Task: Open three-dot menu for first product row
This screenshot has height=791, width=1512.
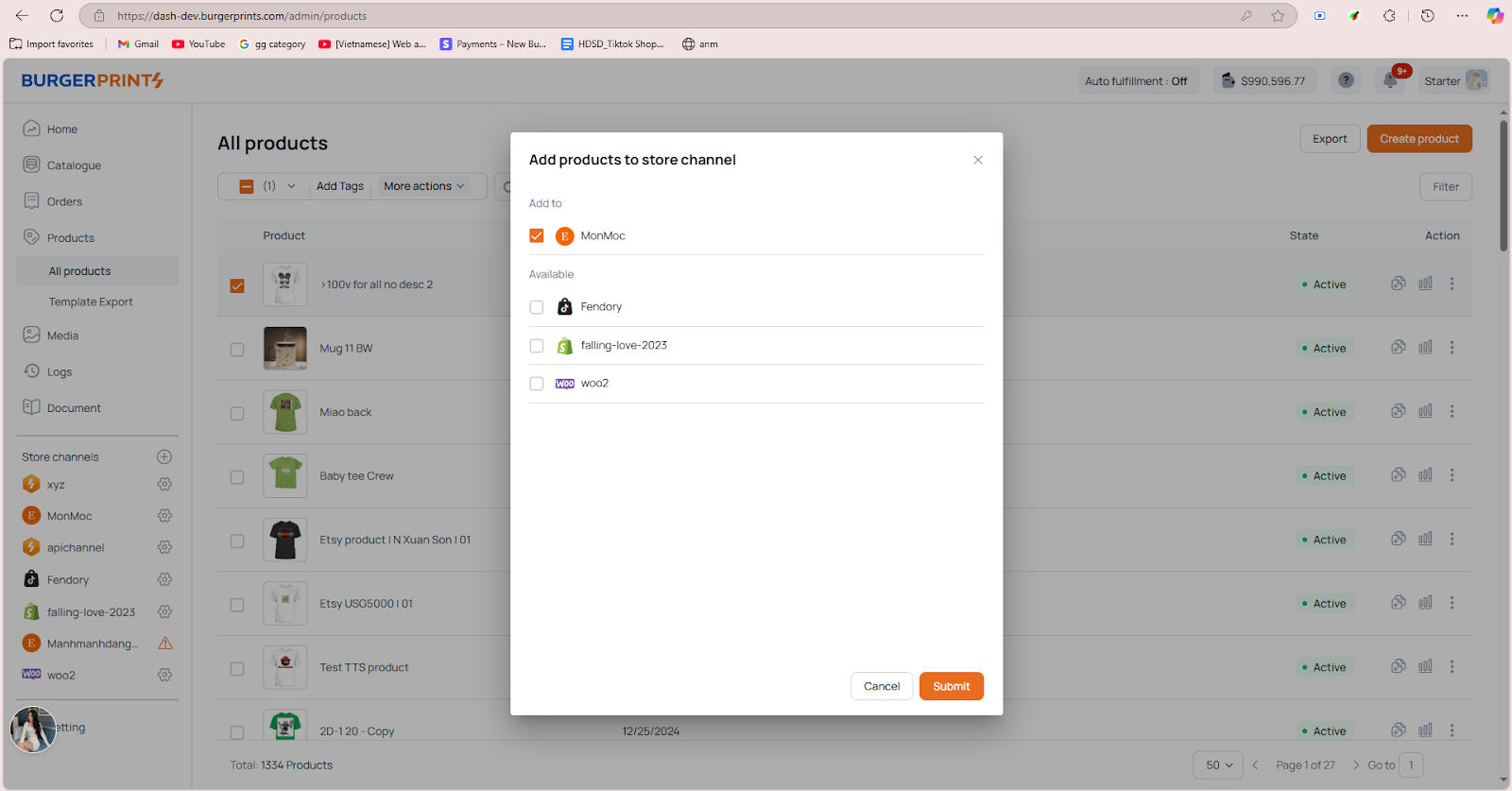Action: (1452, 284)
